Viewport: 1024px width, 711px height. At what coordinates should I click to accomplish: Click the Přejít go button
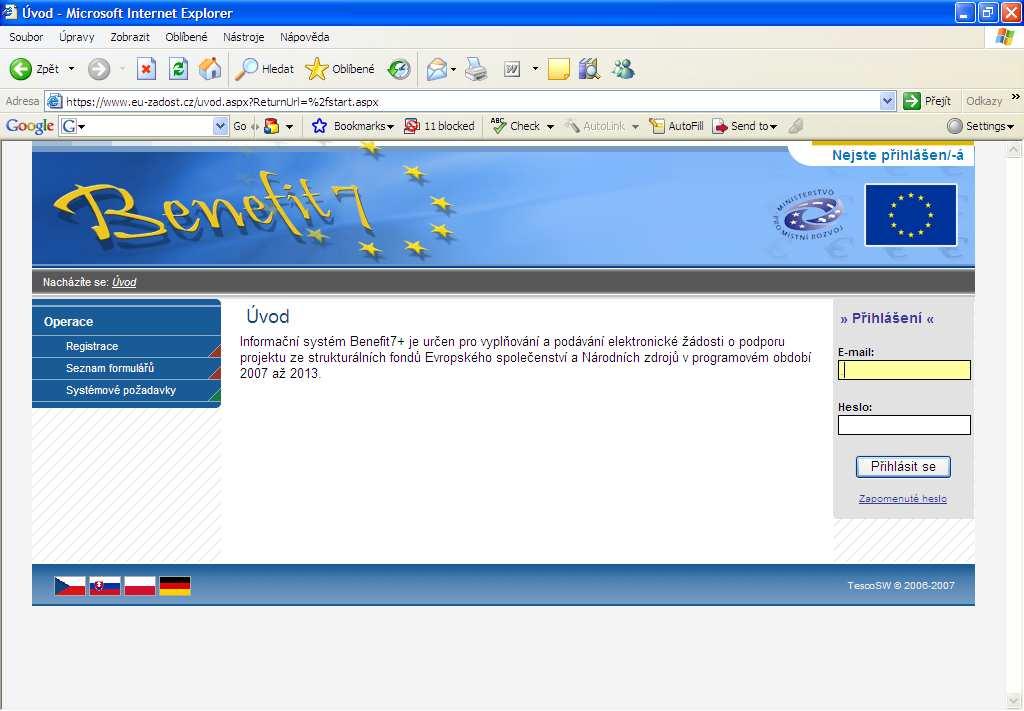(928, 101)
